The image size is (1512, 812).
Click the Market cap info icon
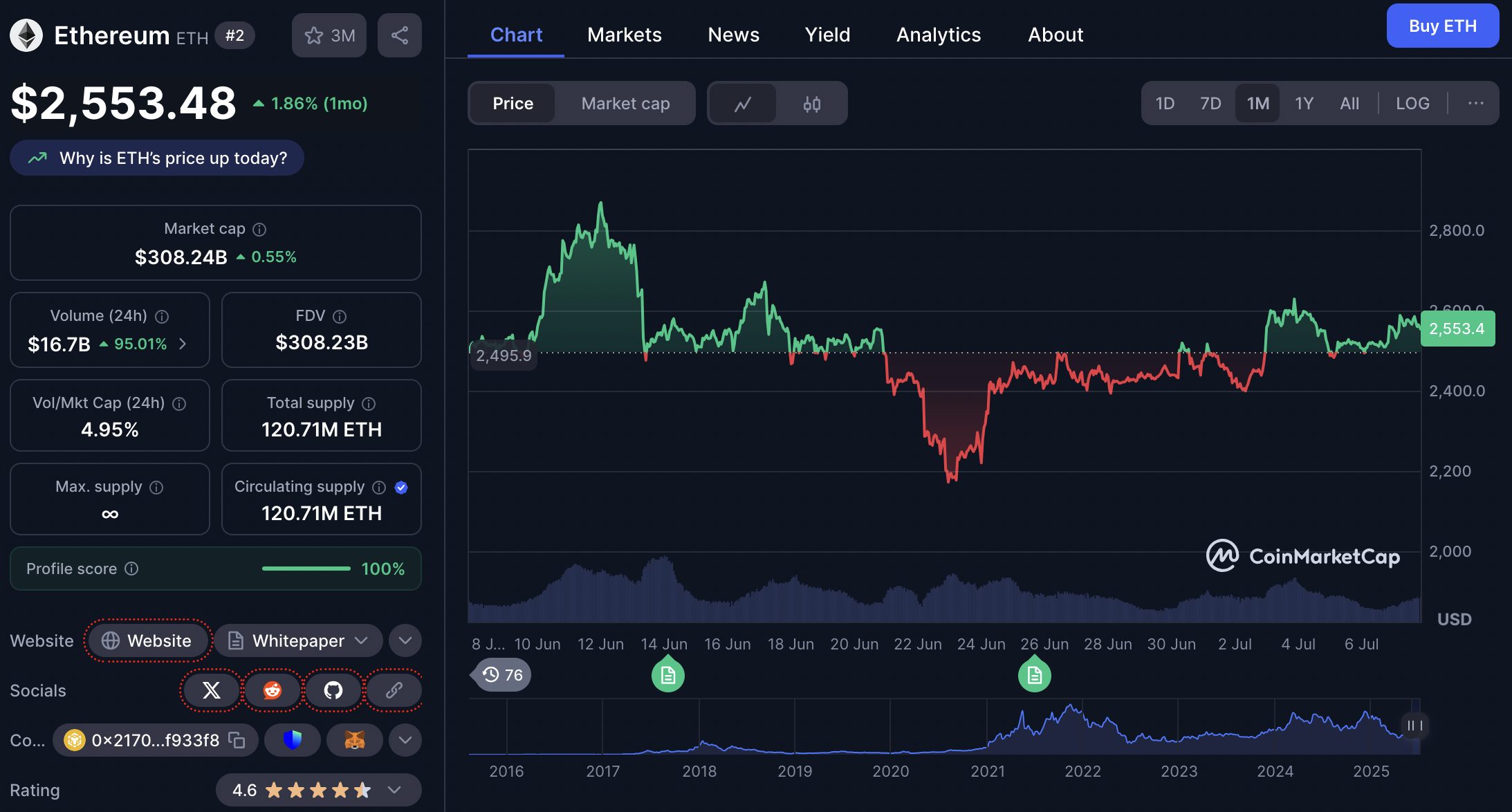point(259,229)
